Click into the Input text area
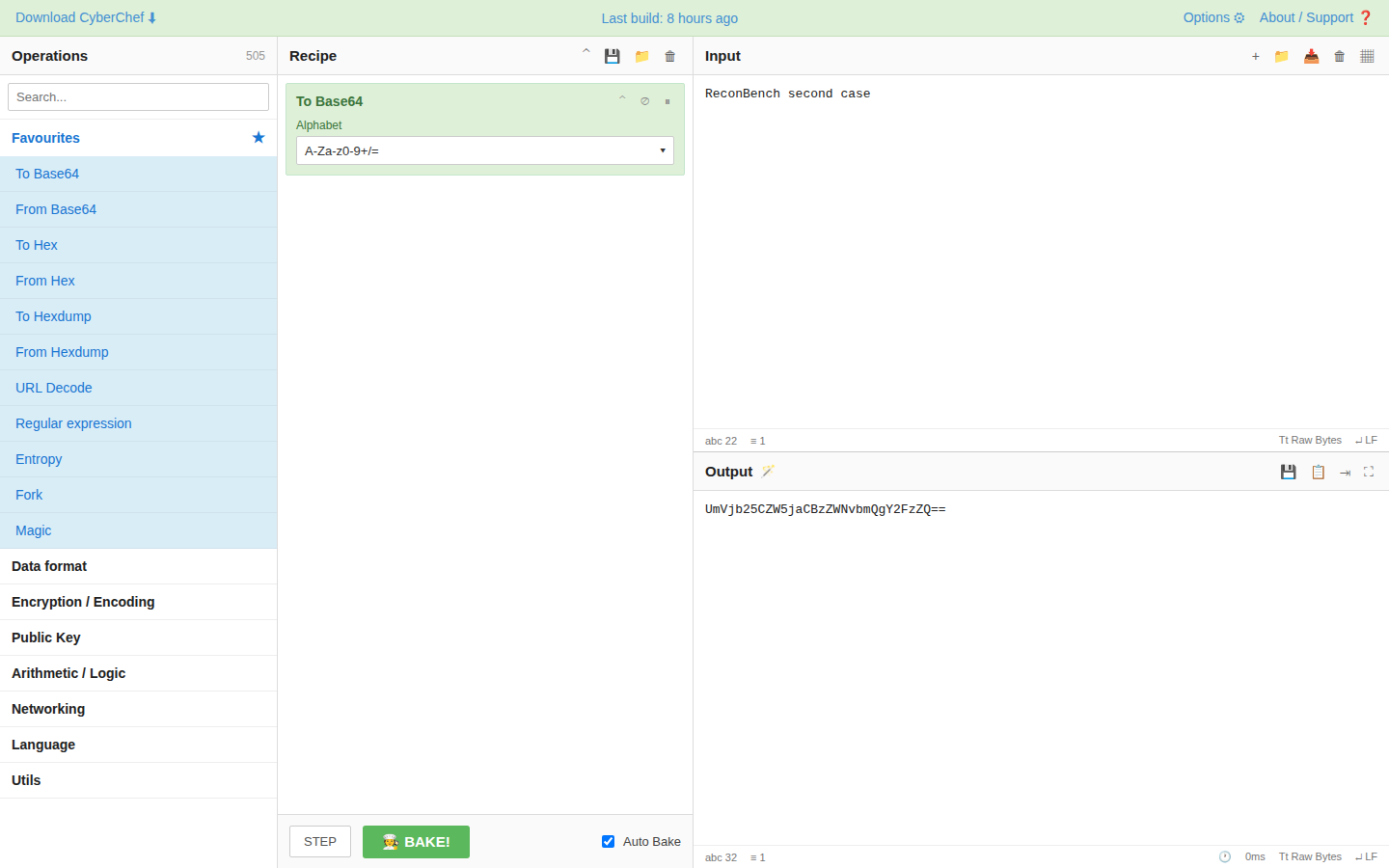The height and width of the screenshot is (868, 1389). tap(1041, 252)
